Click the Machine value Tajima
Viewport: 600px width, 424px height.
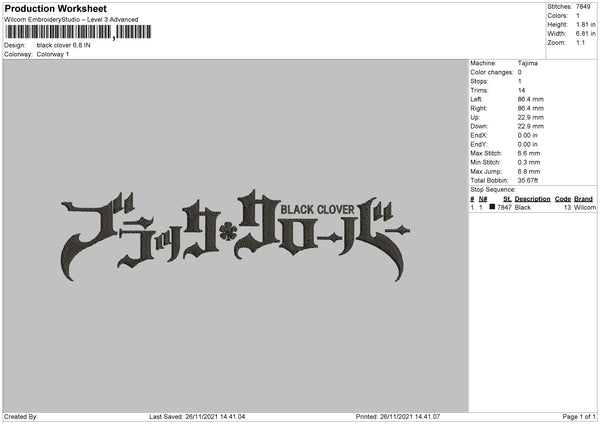[528, 63]
